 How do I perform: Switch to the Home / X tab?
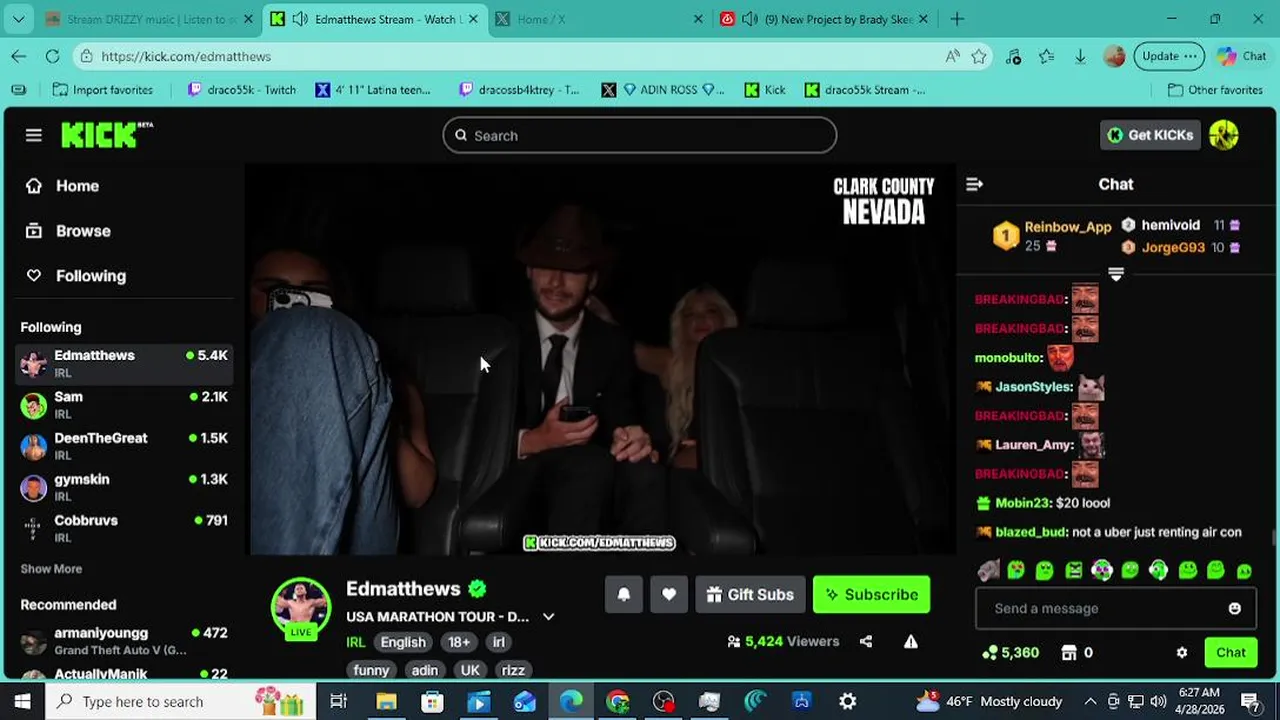pyautogui.click(x=600, y=19)
